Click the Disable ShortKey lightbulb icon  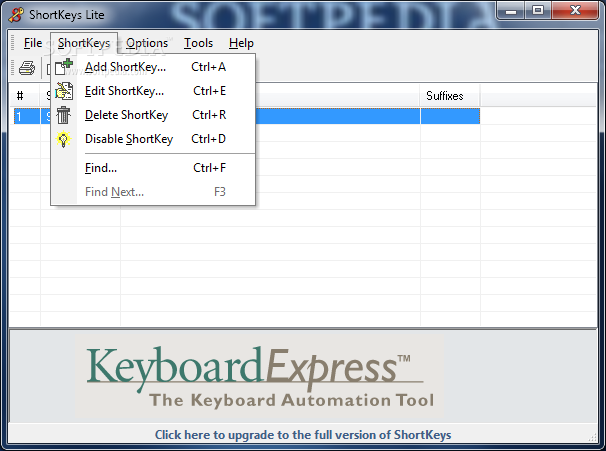(63, 139)
